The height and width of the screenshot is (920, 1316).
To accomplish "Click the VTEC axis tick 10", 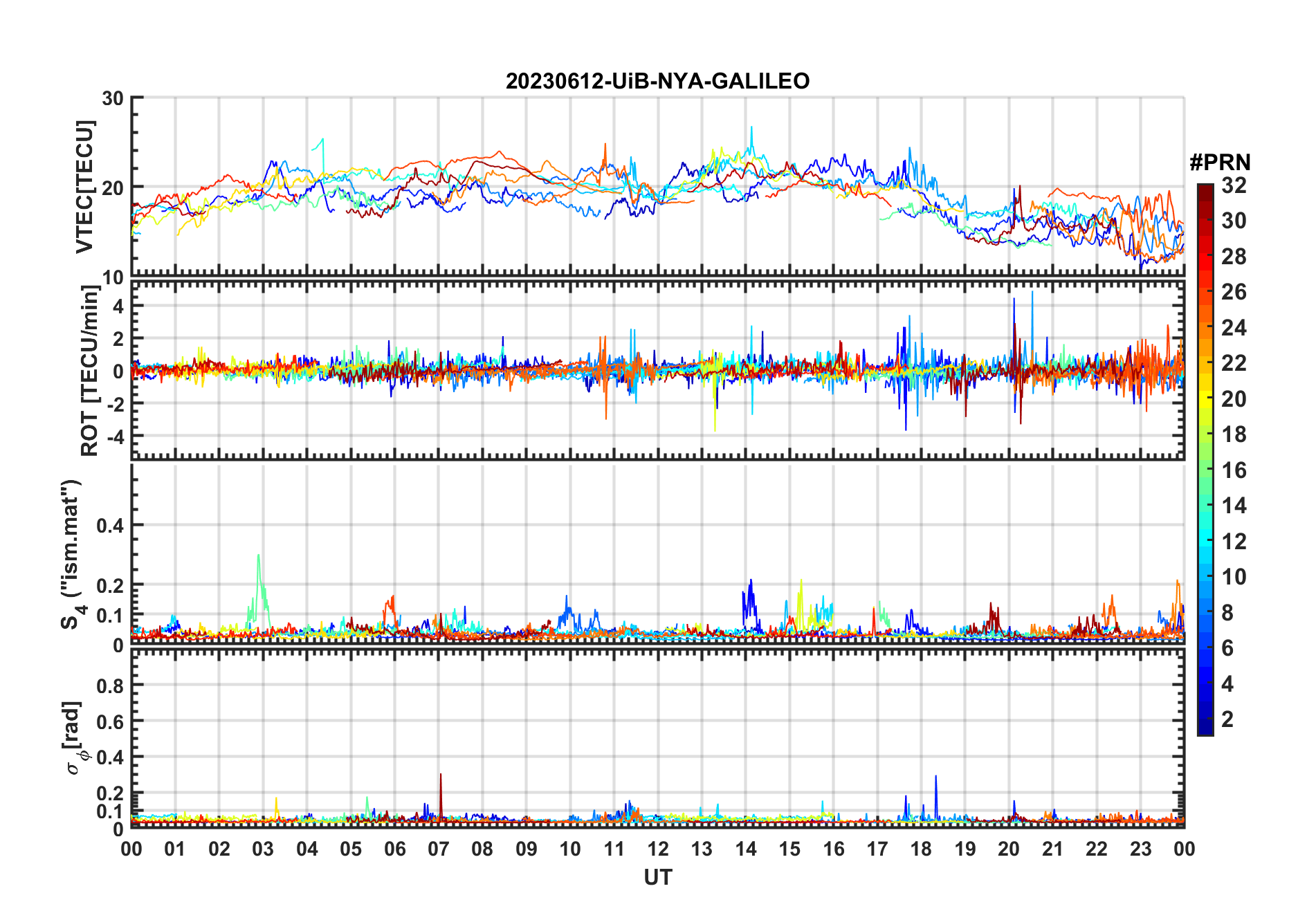I will pos(113,277).
